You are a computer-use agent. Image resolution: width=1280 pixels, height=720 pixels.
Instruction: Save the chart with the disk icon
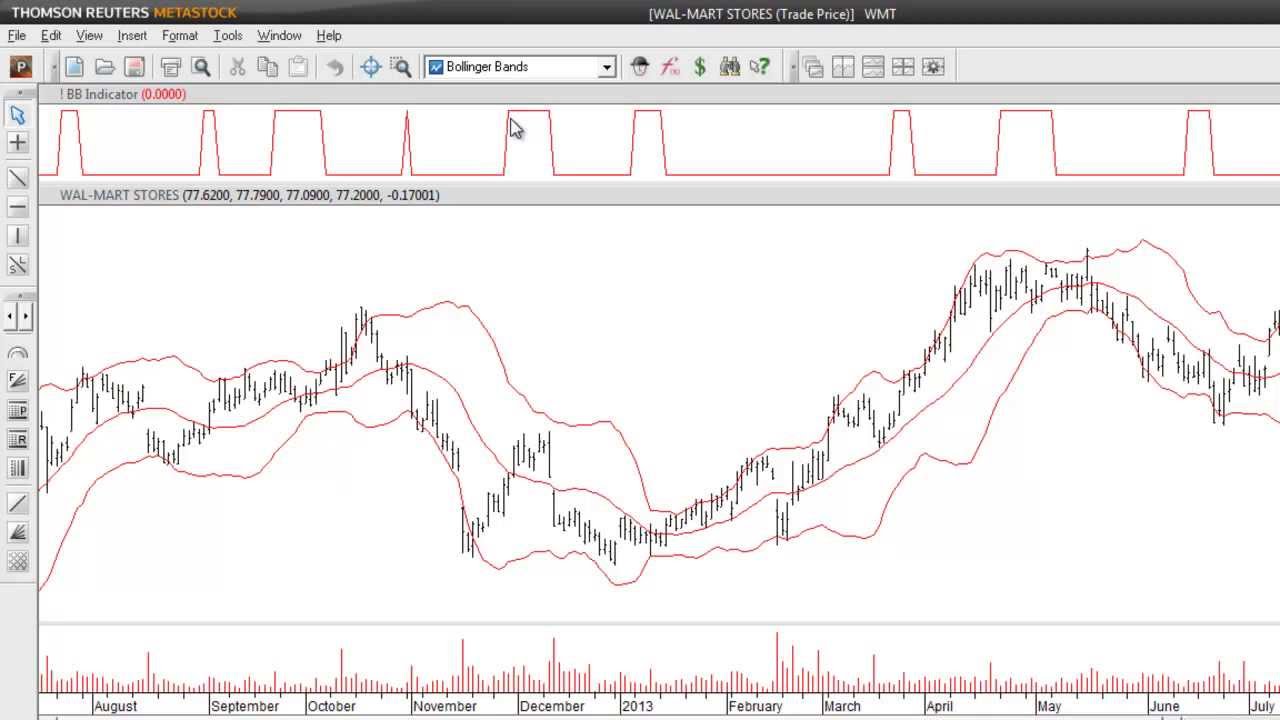pyautogui.click(x=135, y=67)
